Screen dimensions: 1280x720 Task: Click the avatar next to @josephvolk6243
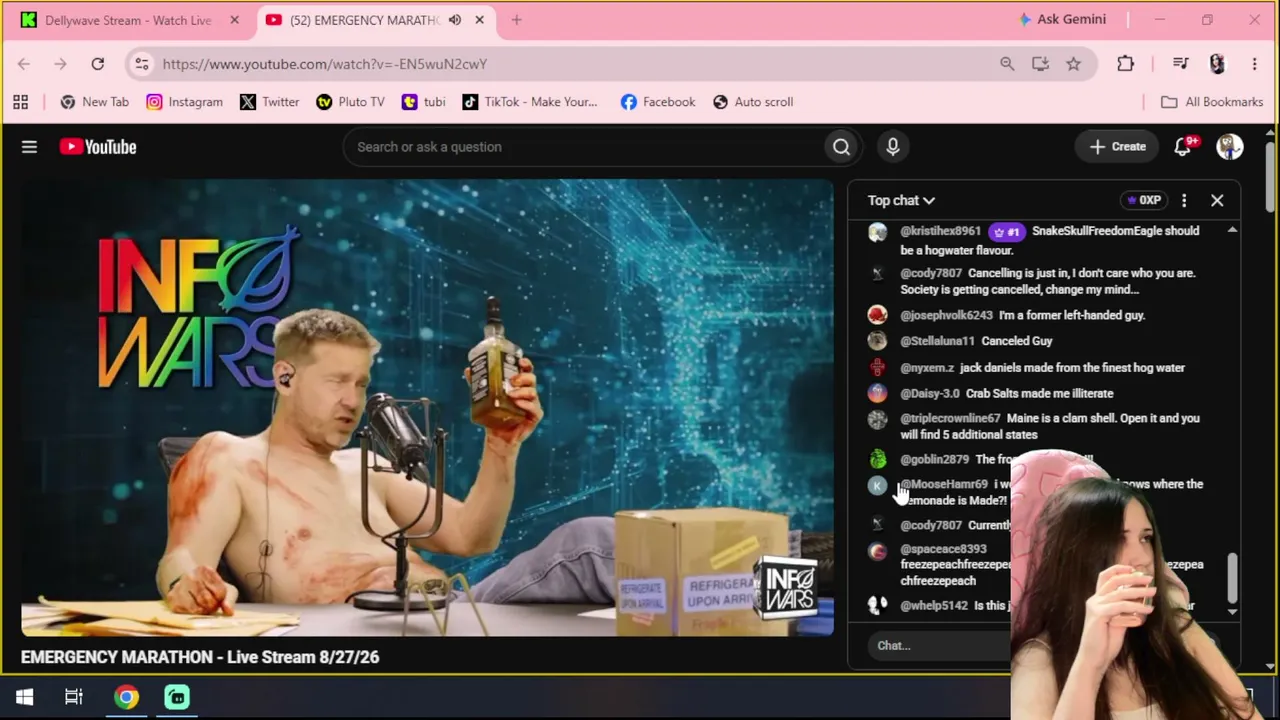coord(877,315)
